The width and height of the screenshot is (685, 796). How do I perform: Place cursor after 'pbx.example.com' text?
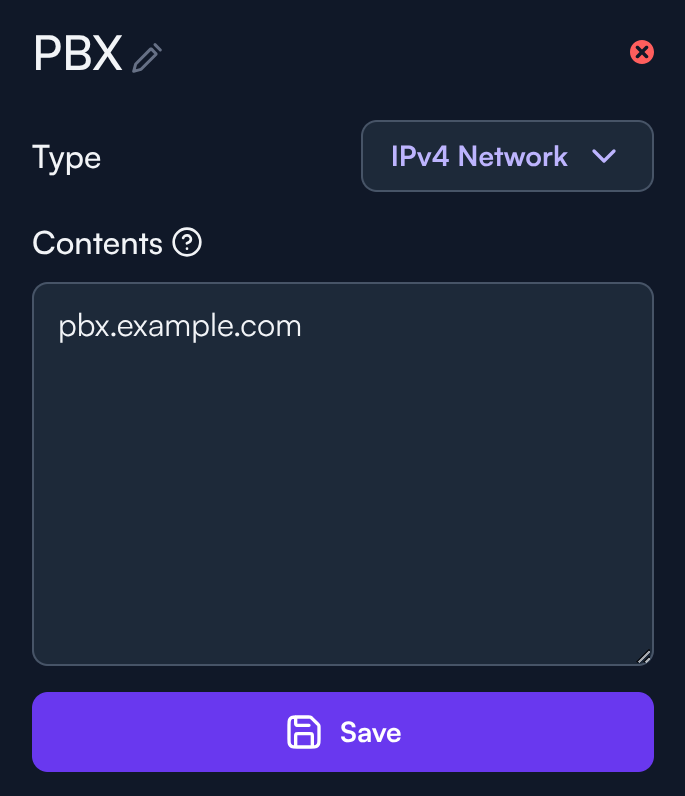(x=304, y=326)
